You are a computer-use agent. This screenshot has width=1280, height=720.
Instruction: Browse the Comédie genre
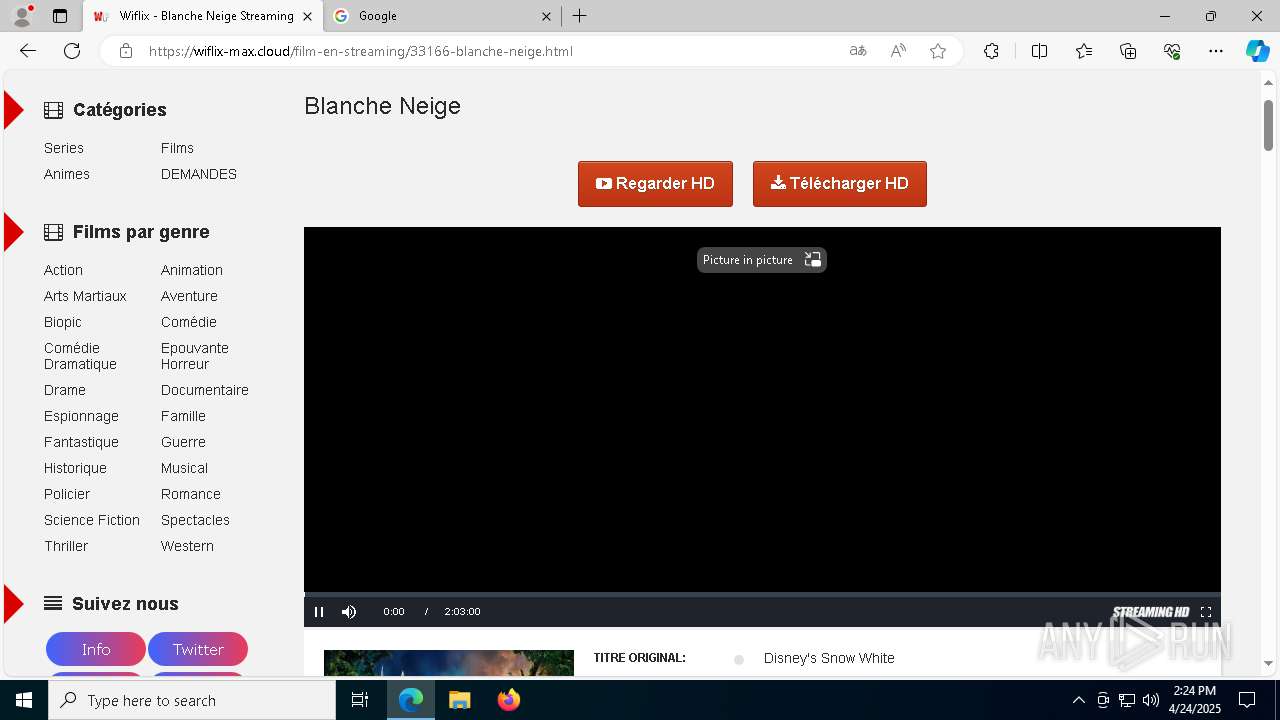click(189, 322)
